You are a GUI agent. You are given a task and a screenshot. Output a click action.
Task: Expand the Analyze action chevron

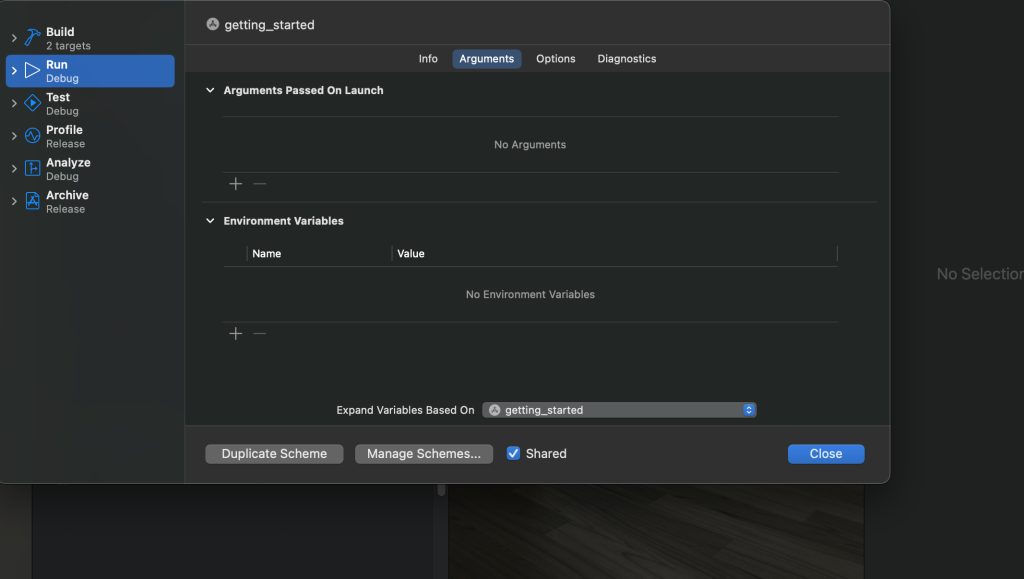[x=14, y=168]
